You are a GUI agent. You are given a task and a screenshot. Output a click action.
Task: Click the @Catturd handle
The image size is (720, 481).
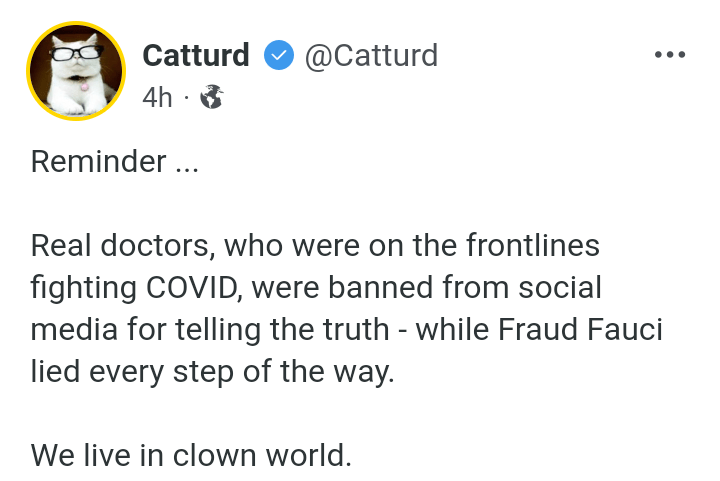(x=370, y=56)
